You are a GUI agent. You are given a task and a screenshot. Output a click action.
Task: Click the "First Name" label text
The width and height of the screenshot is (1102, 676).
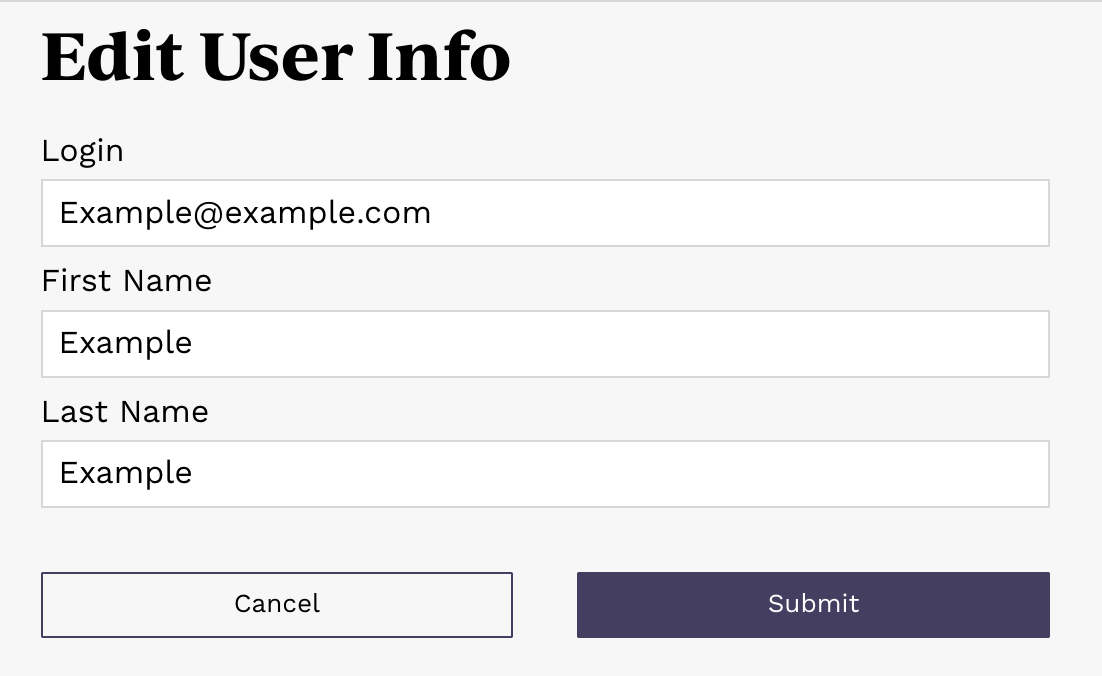click(x=127, y=281)
